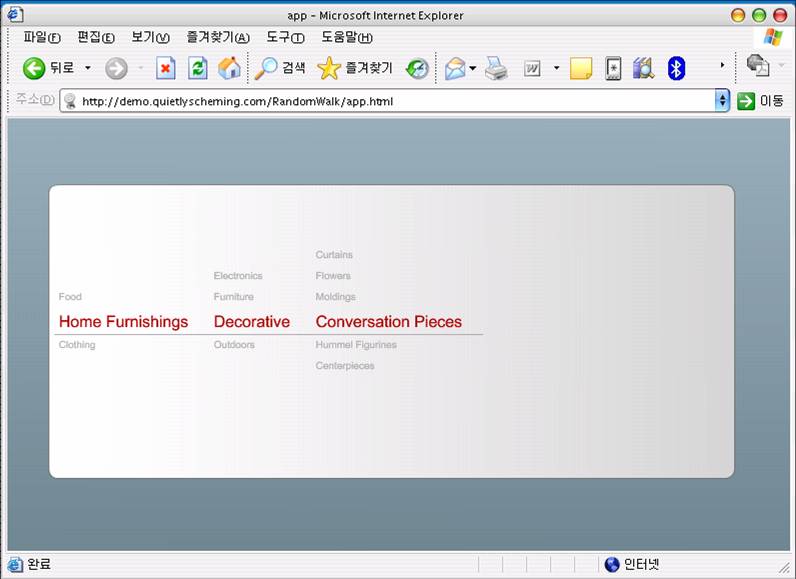Click the mobile device toolbar icon
The height and width of the screenshot is (579, 796).
[x=613, y=69]
